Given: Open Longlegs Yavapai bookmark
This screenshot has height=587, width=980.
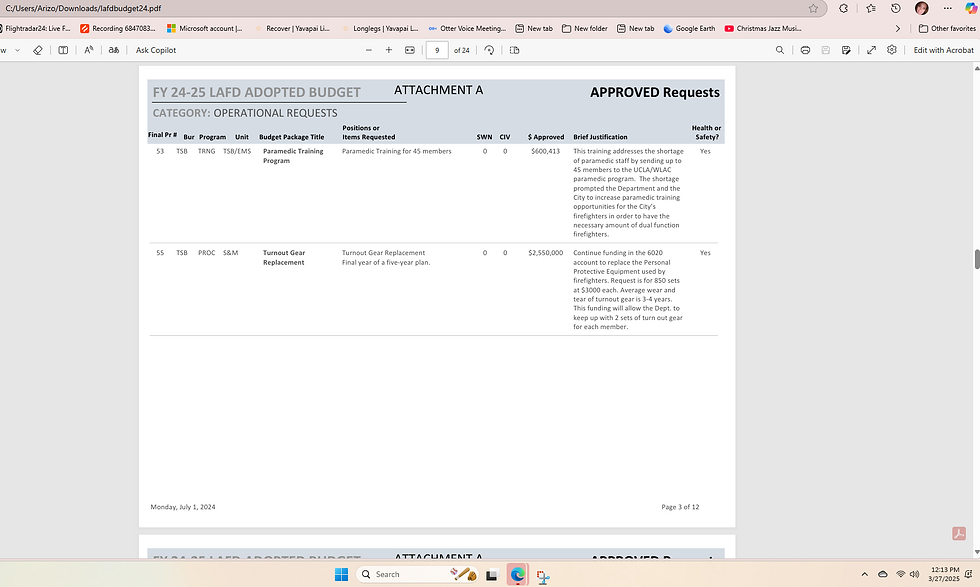Looking at the screenshot, I should click(x=379, y=28).
